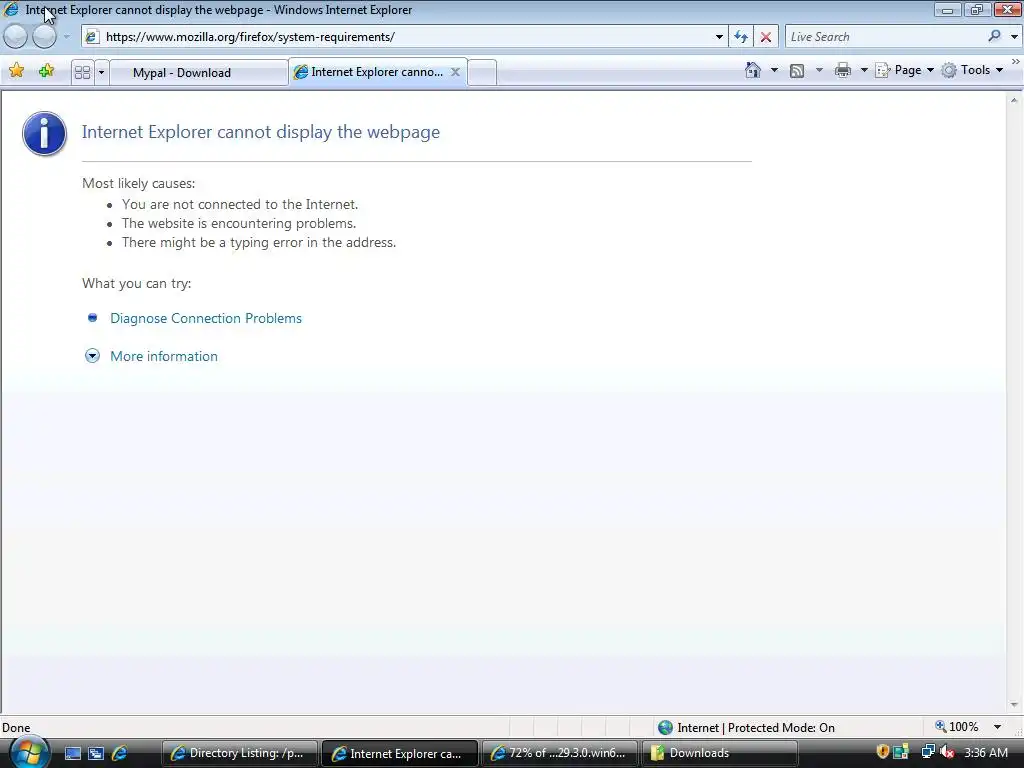Click the Add to Favorites icon
Image resolution: width=1024 pixels, height=768 pixels.
pyautogui.click(x=46, y=71)
